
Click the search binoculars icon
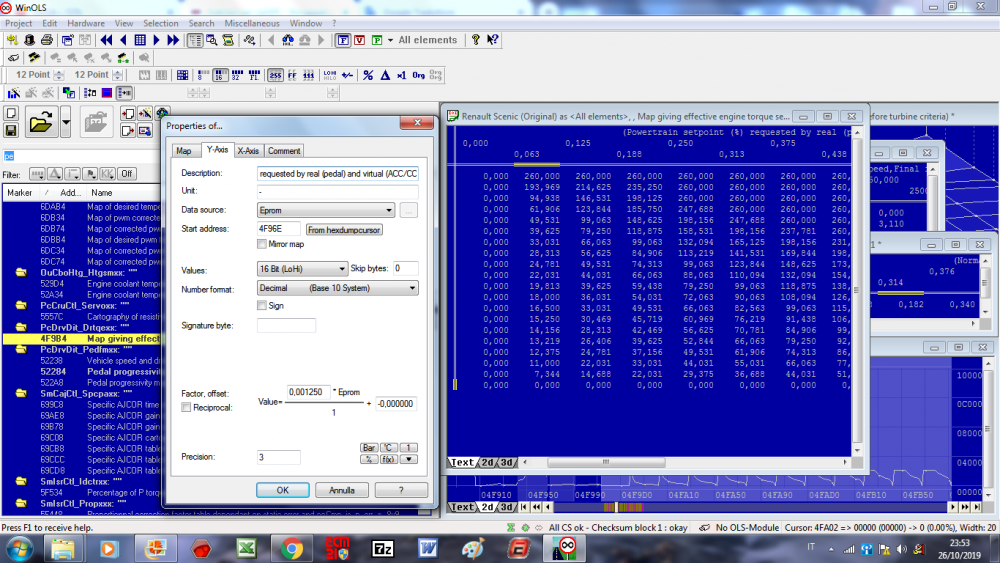(x=288, y=40)
